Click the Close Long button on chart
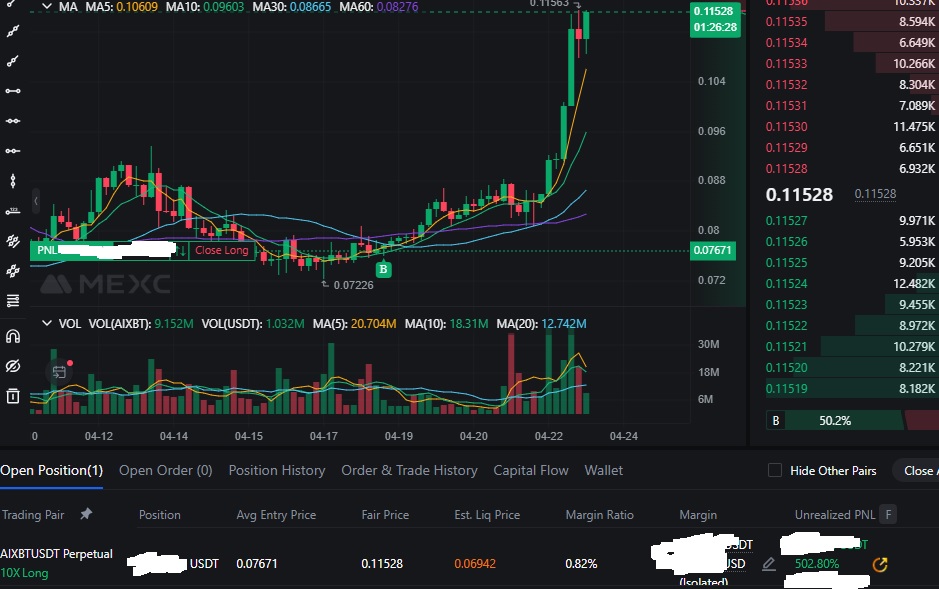939x589 pixels. point(220,250)
